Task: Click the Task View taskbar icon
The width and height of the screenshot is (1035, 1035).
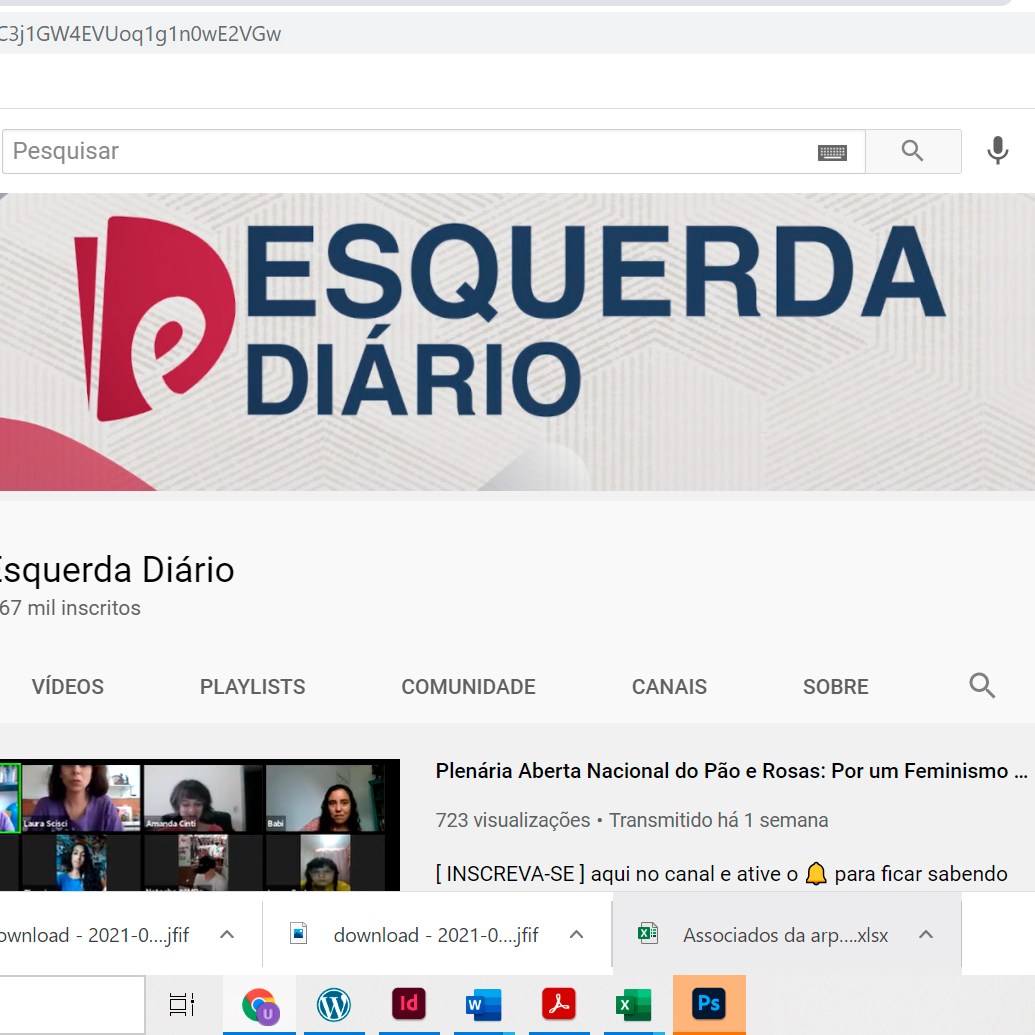Action: pos(182,1004)
